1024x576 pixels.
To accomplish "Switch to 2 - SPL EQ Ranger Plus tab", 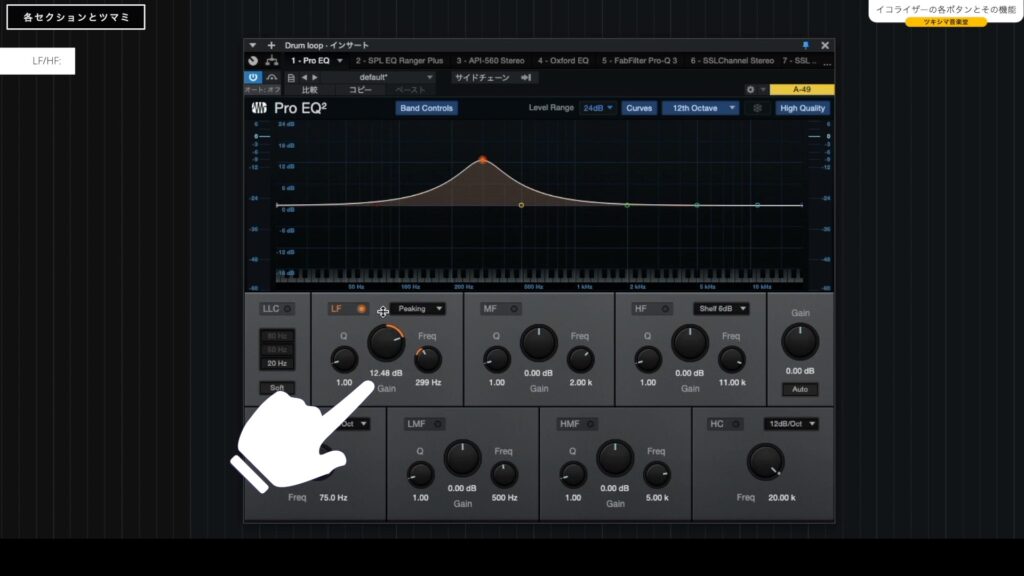I will [x=400, y=61].
